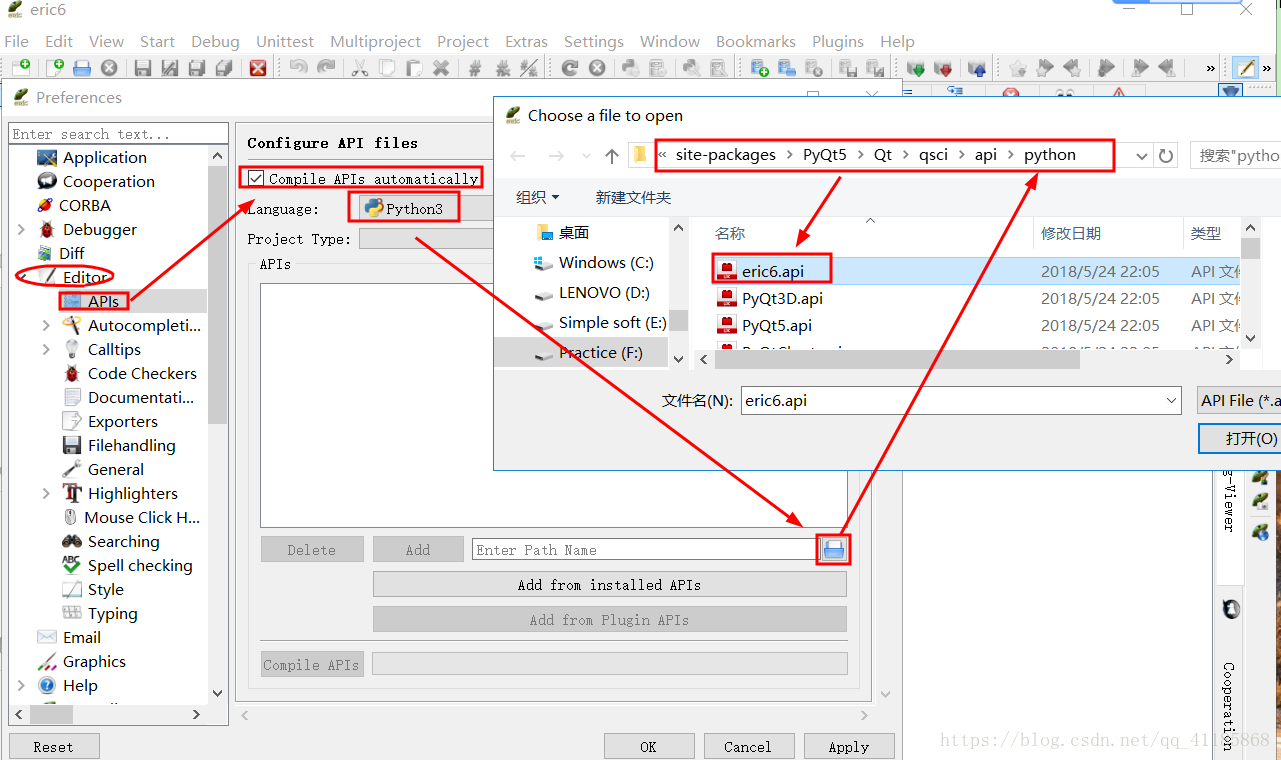Select eric6.api in the file list
The height and width of the screenshot is (760, 1281).
coord(772,272)
